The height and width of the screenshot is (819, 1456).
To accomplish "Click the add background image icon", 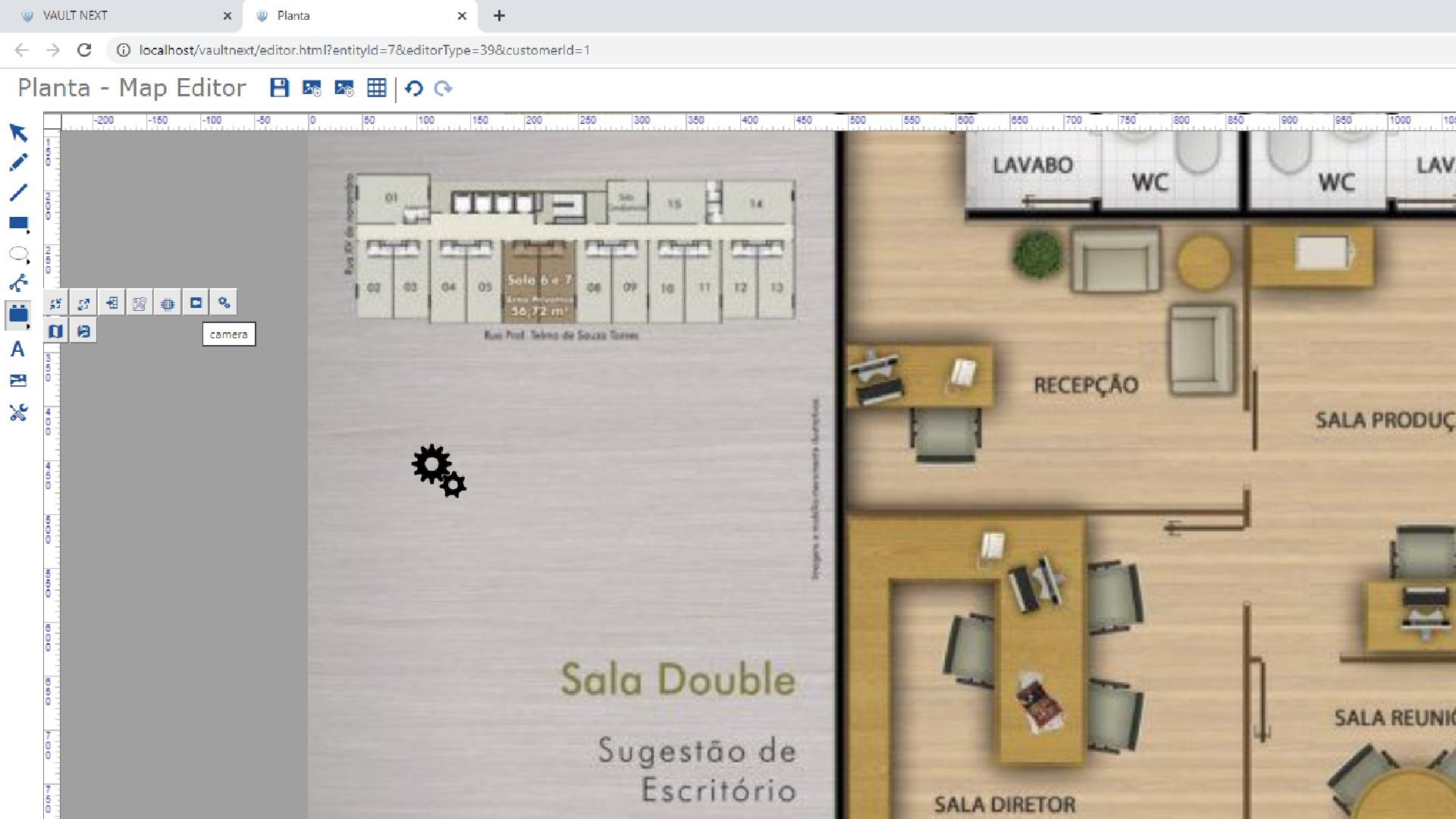I will (x=312, y=88).
